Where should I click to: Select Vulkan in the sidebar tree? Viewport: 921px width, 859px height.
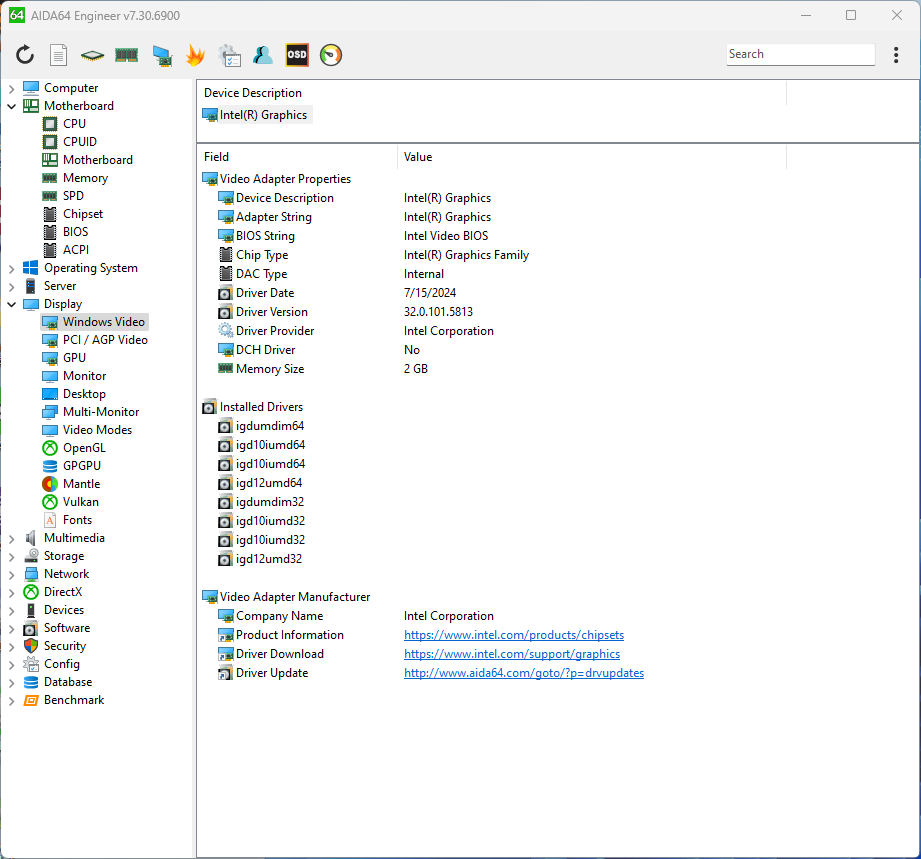[80, 502]
